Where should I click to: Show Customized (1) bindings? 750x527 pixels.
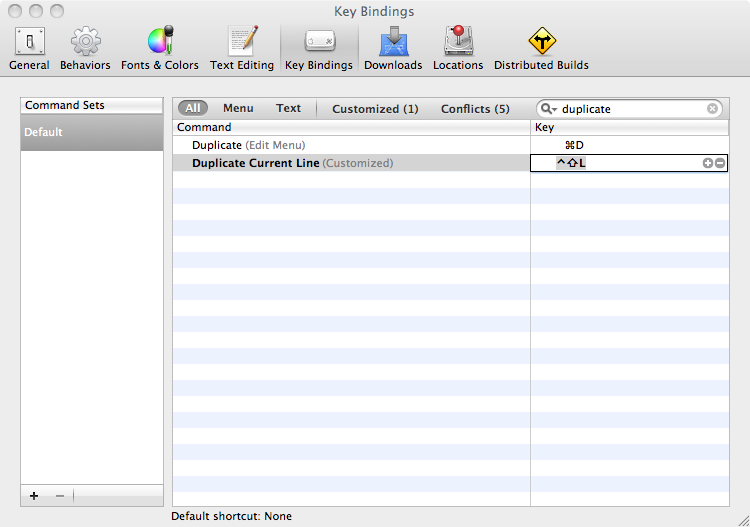click(375, 109)
